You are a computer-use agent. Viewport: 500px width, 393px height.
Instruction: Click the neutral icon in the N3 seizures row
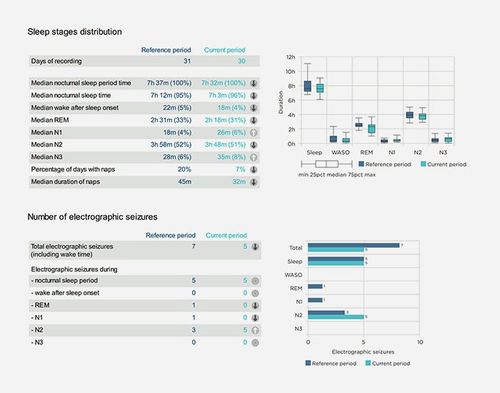(255, 343)
